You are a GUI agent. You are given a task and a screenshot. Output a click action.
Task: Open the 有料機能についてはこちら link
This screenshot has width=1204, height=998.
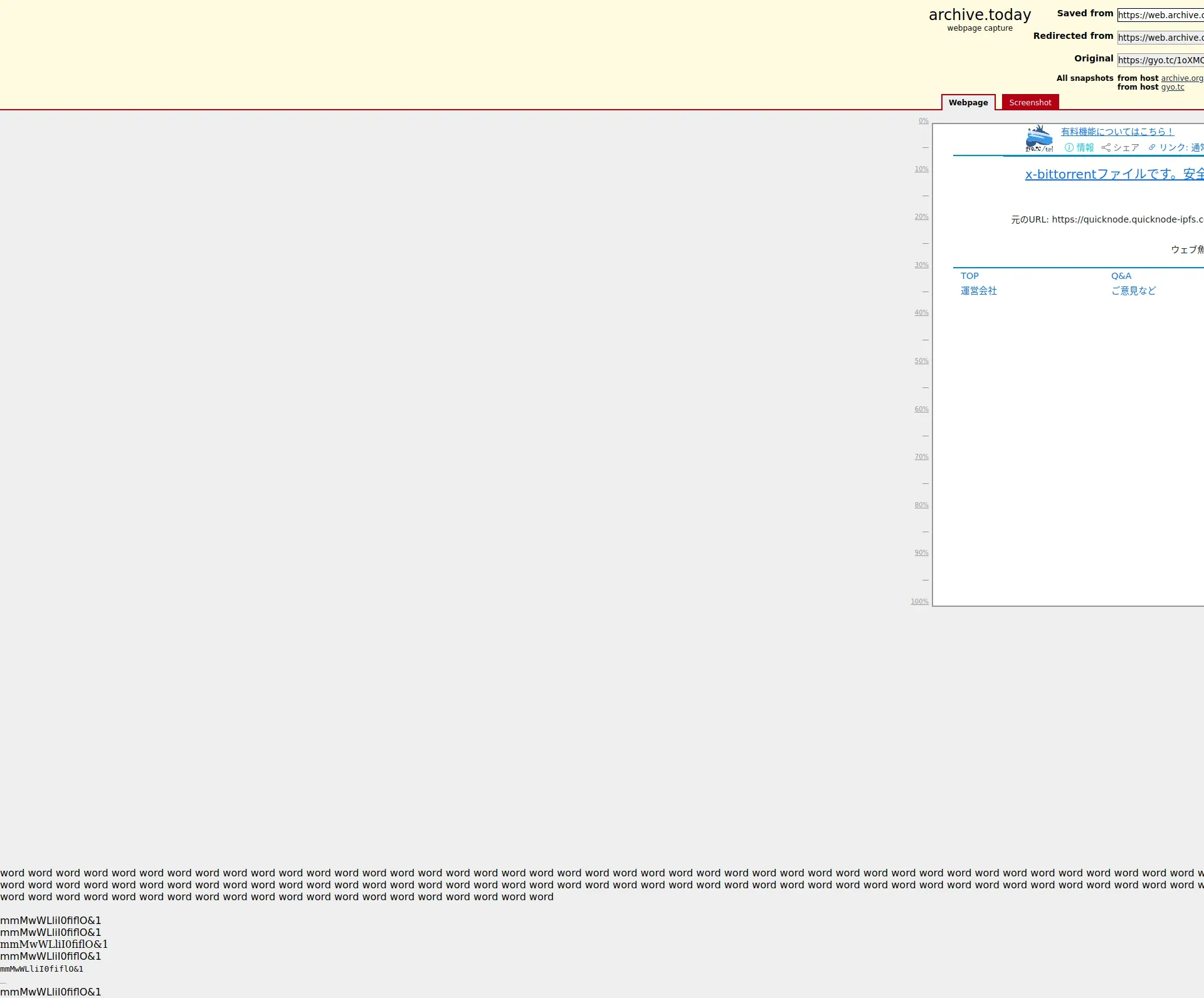[x=1117, y=132]
